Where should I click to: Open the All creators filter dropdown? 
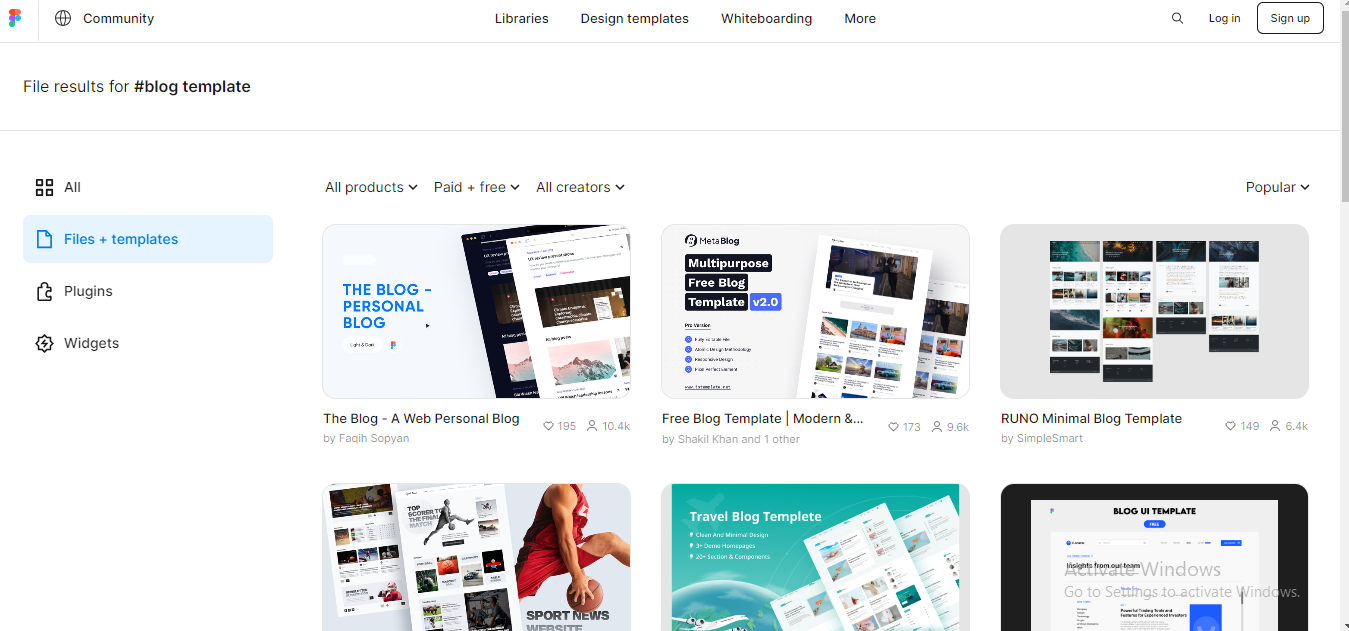(x=580, y=187)
